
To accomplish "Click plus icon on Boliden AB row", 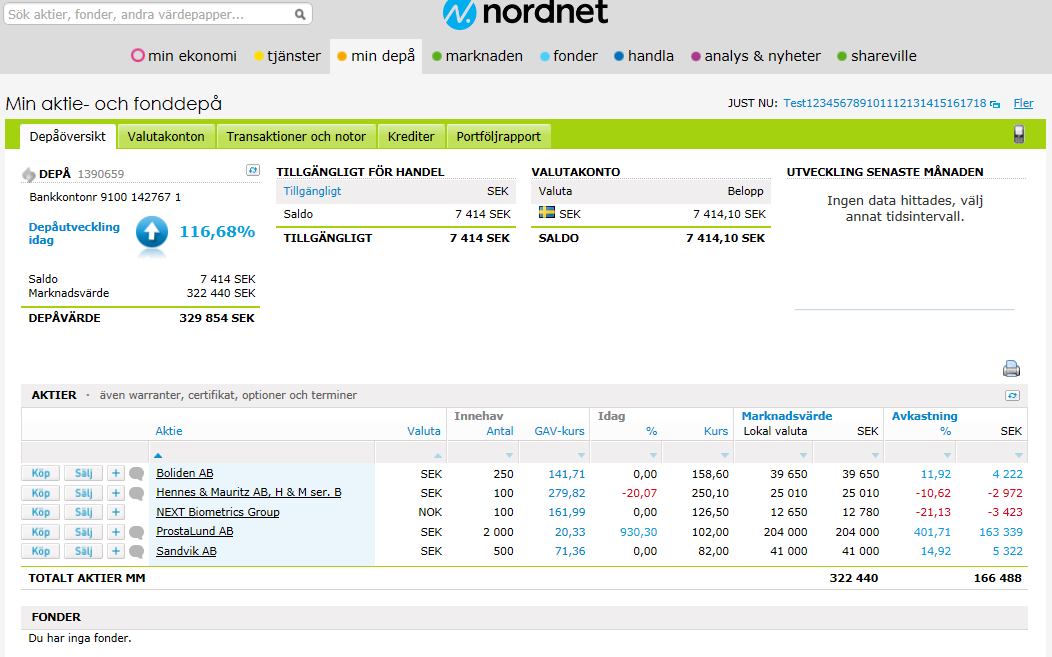I will [x=115, y=473].
